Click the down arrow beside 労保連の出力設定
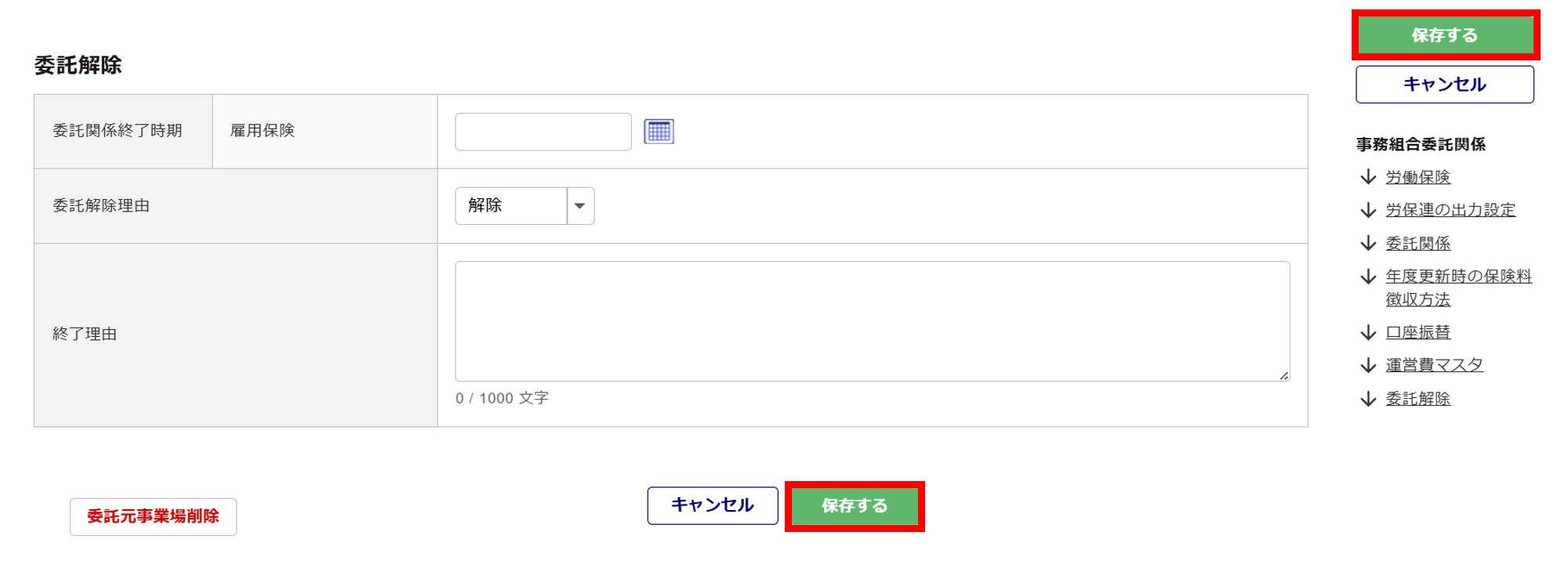This screenshot has height=579, width=1568. click(1368, 210)
